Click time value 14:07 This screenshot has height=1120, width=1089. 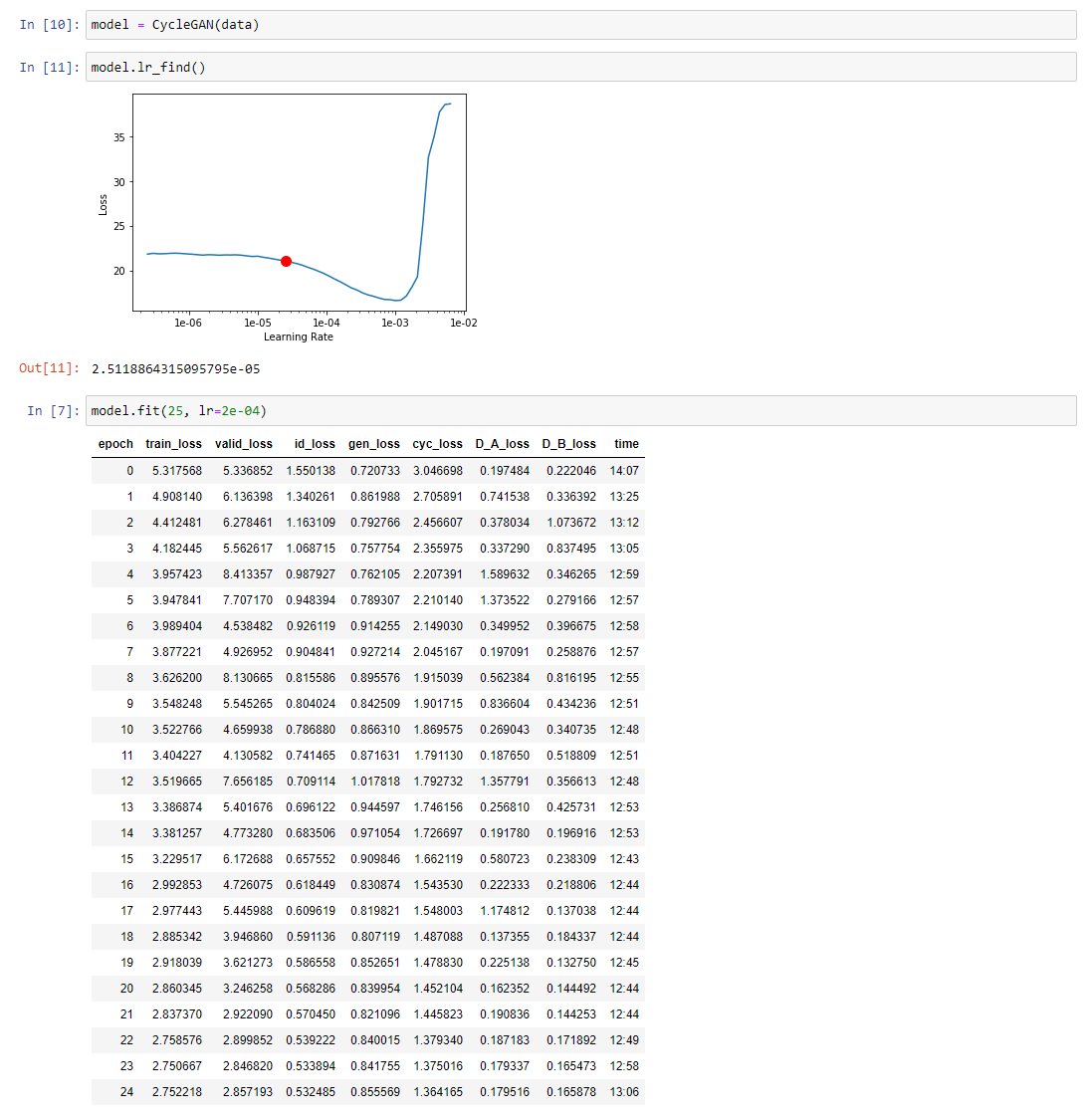pyautogui.click(x=624, y=471)
